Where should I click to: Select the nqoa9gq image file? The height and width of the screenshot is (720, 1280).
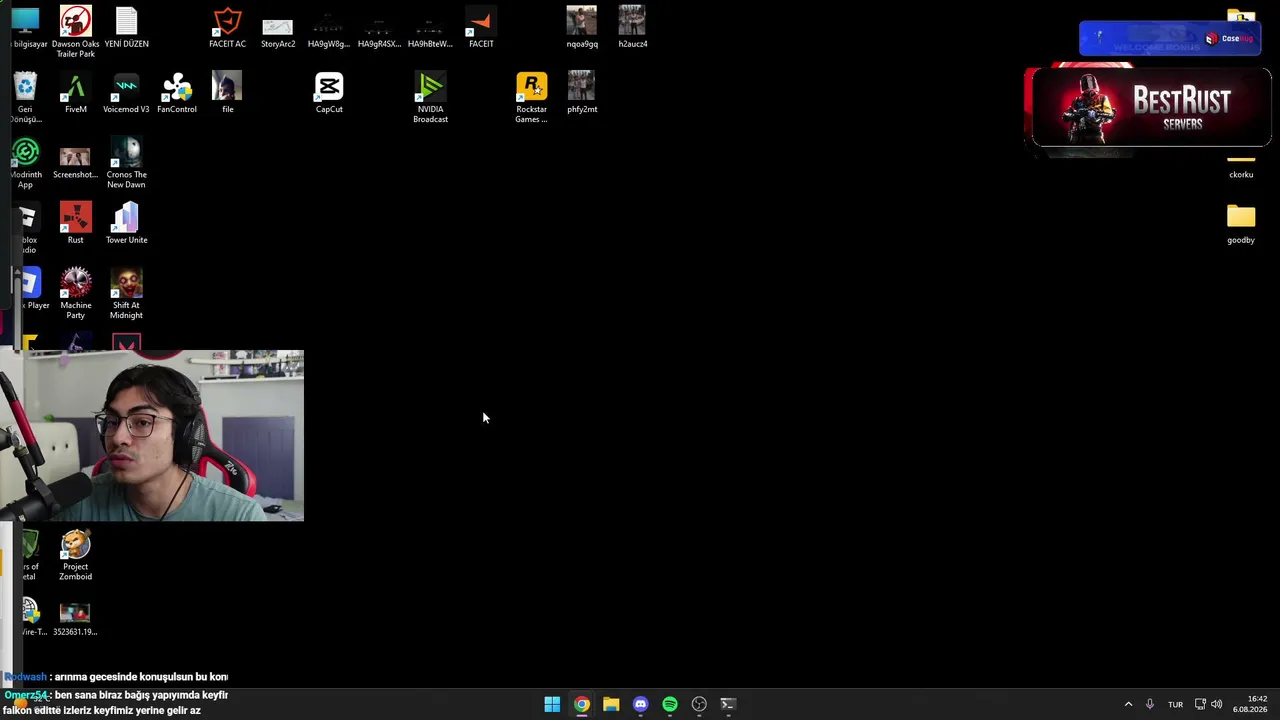point(582,27)
